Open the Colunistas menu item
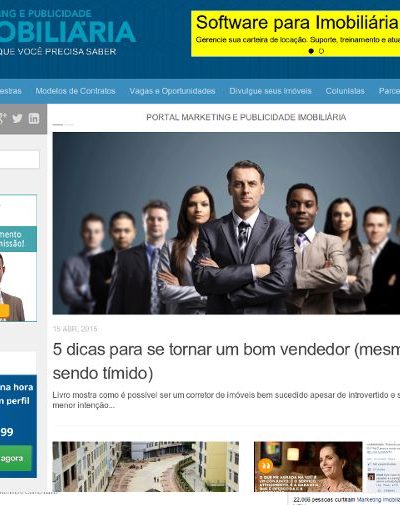 click(345, 91)
